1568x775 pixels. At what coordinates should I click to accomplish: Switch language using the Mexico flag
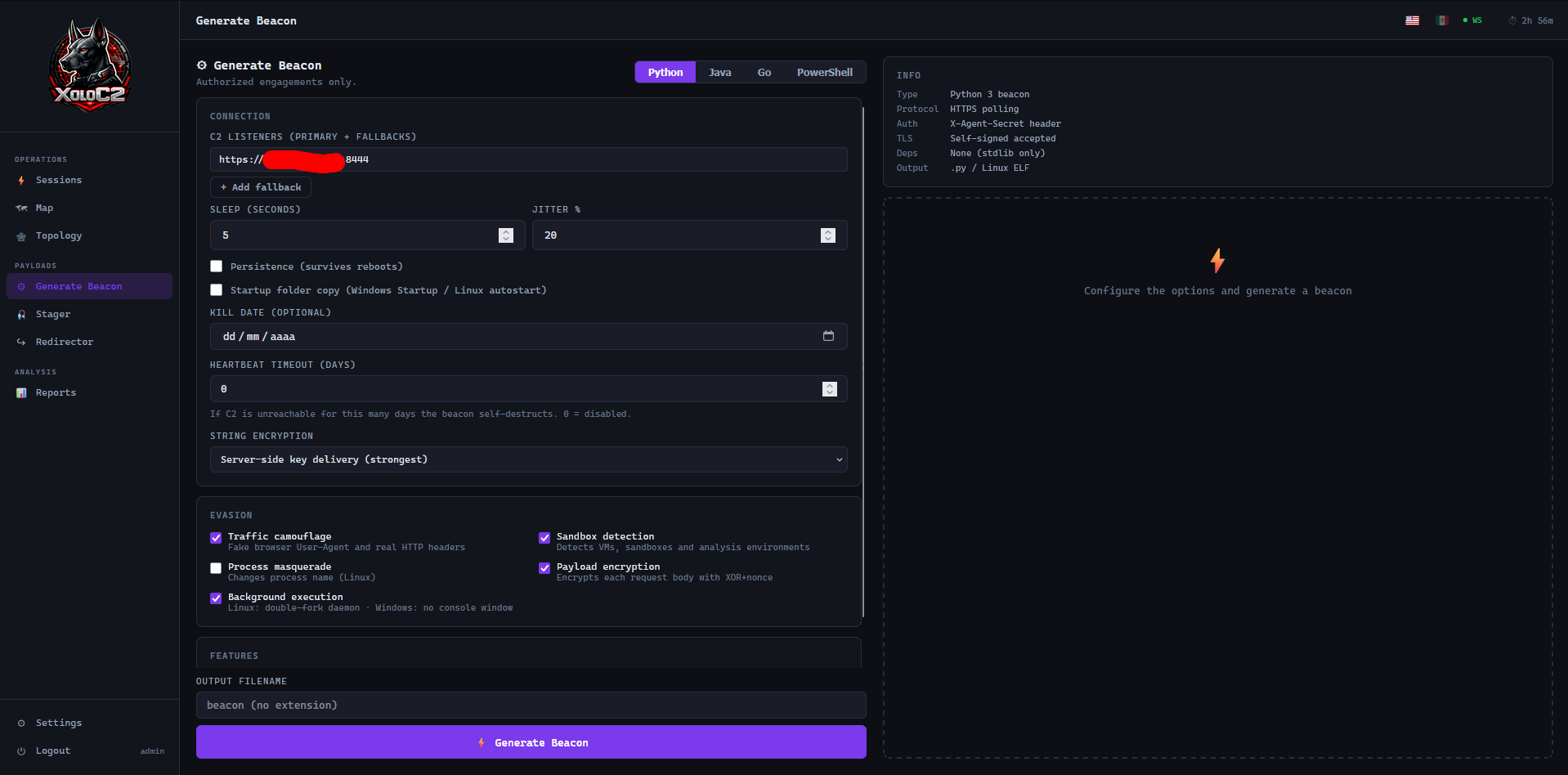(1441, 20)
